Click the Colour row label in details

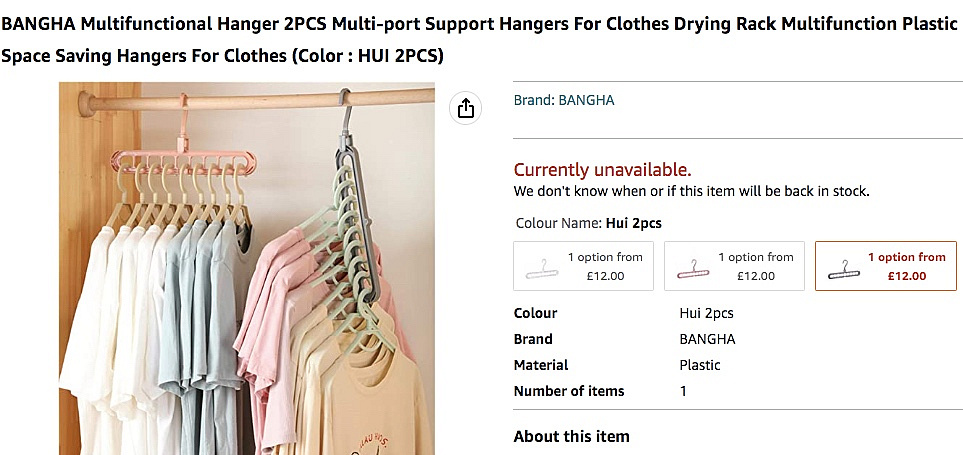[x=535, y=313]
